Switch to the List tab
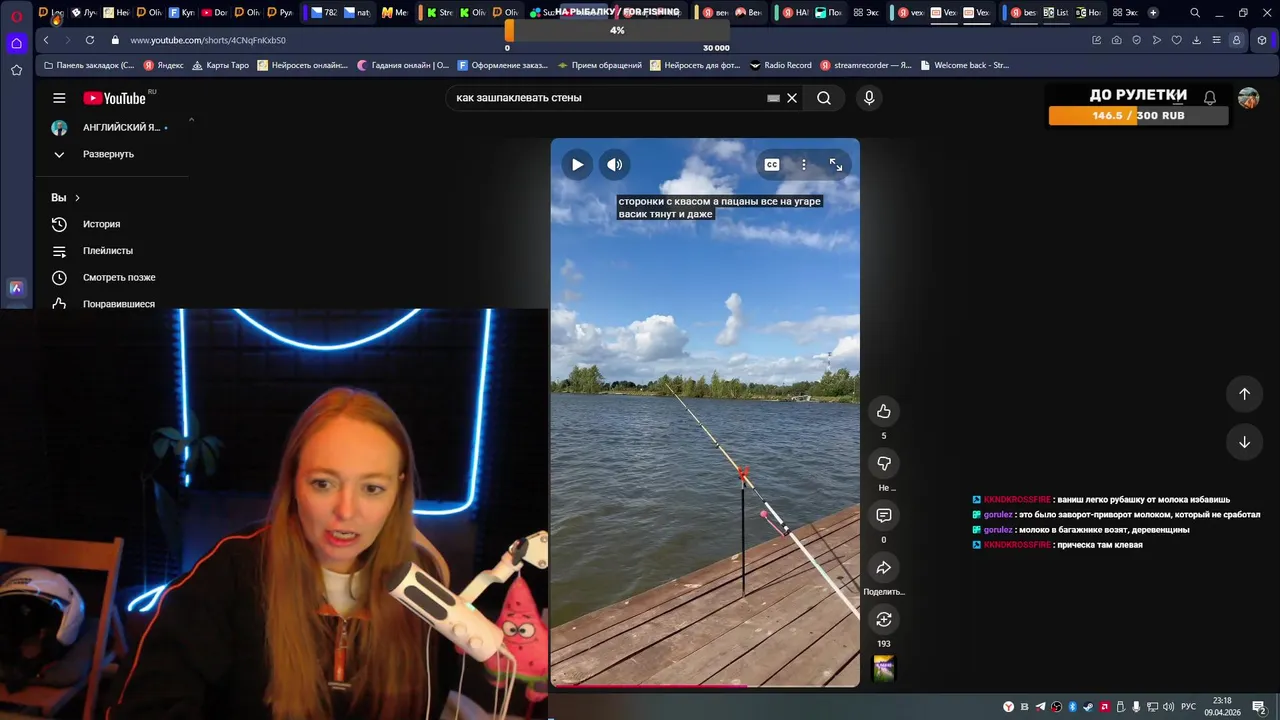This screenshot has width=1280, height=720. 1056,13
